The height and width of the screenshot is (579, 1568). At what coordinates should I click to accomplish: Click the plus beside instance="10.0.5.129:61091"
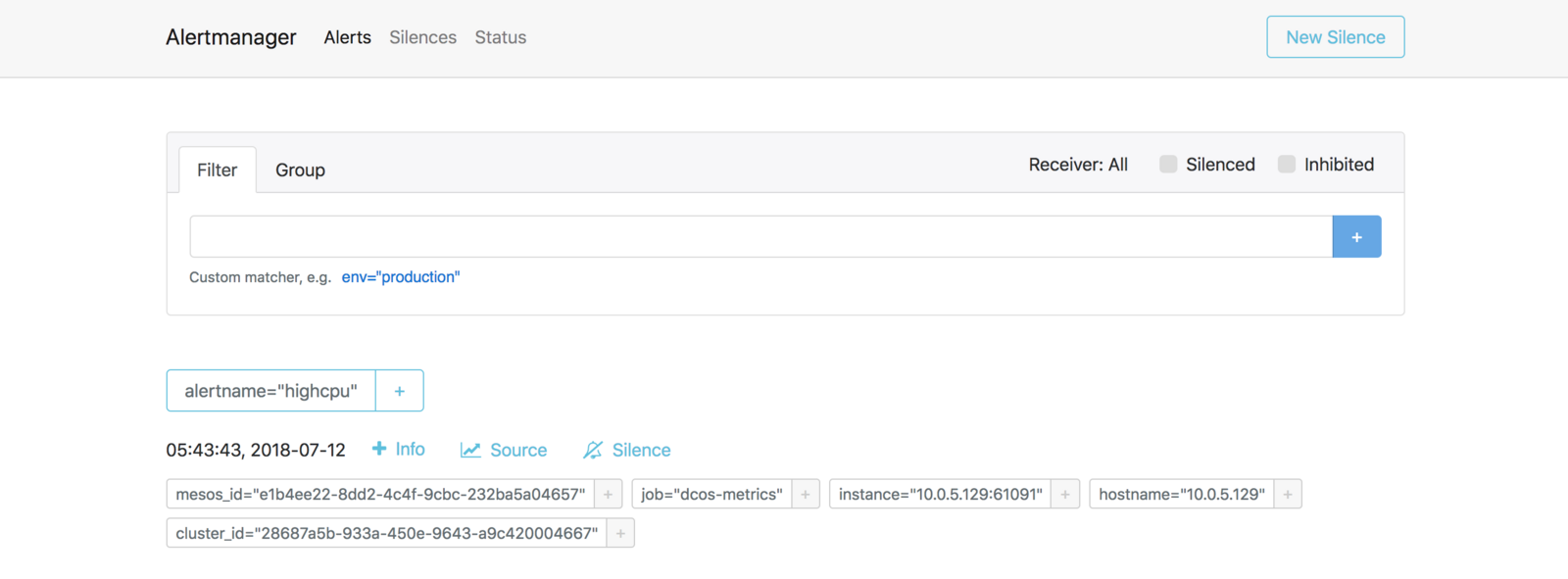coord(1065,495)
